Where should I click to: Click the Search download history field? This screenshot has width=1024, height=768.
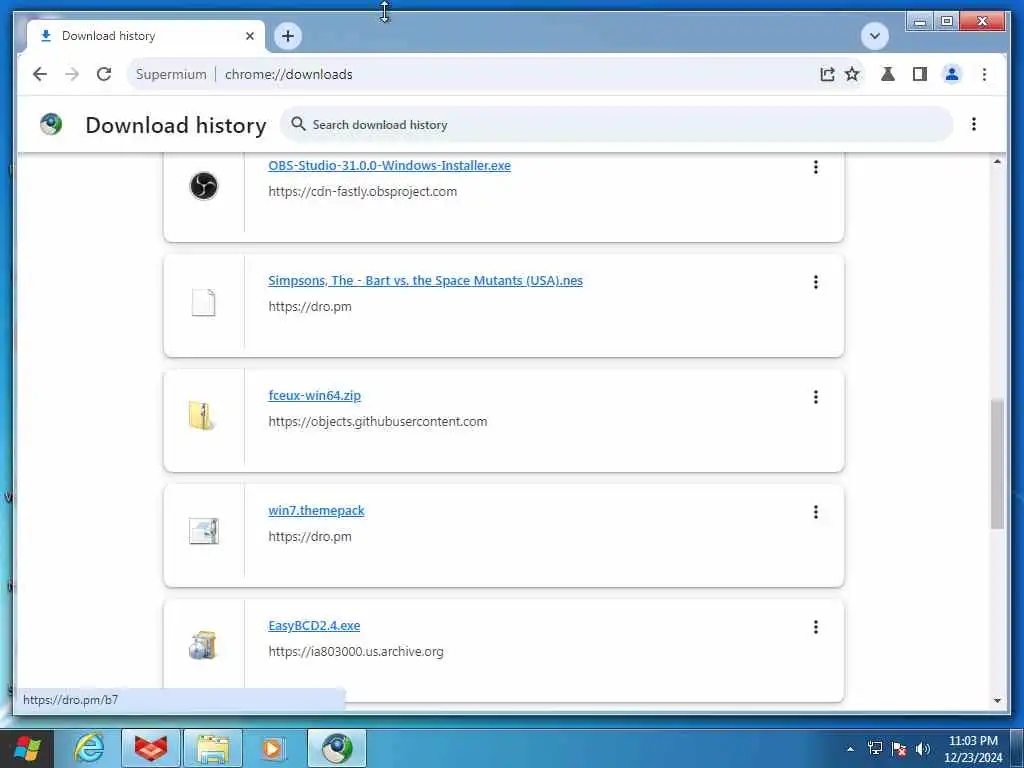point(616,124)
